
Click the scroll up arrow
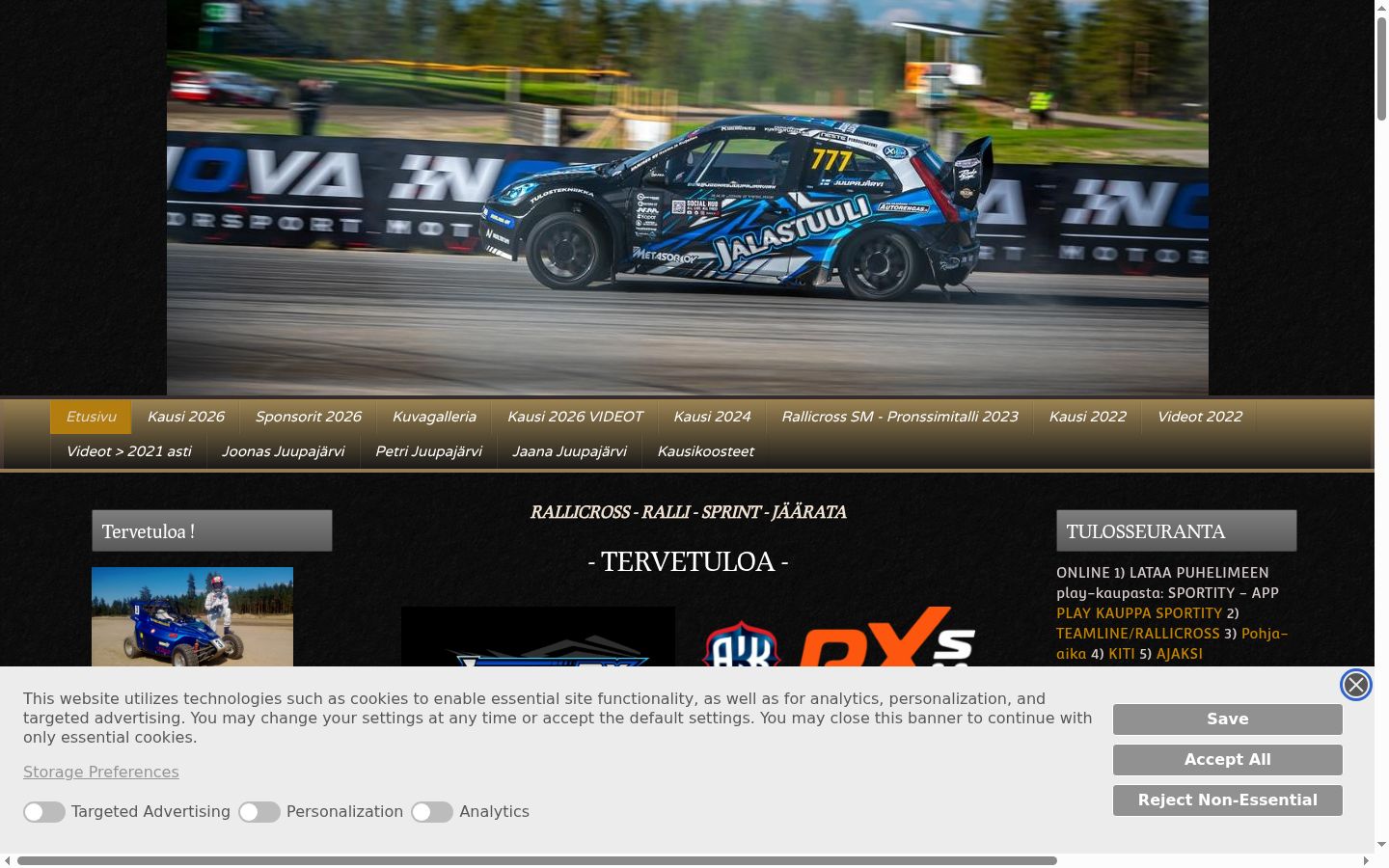(x=1381, y=7)
